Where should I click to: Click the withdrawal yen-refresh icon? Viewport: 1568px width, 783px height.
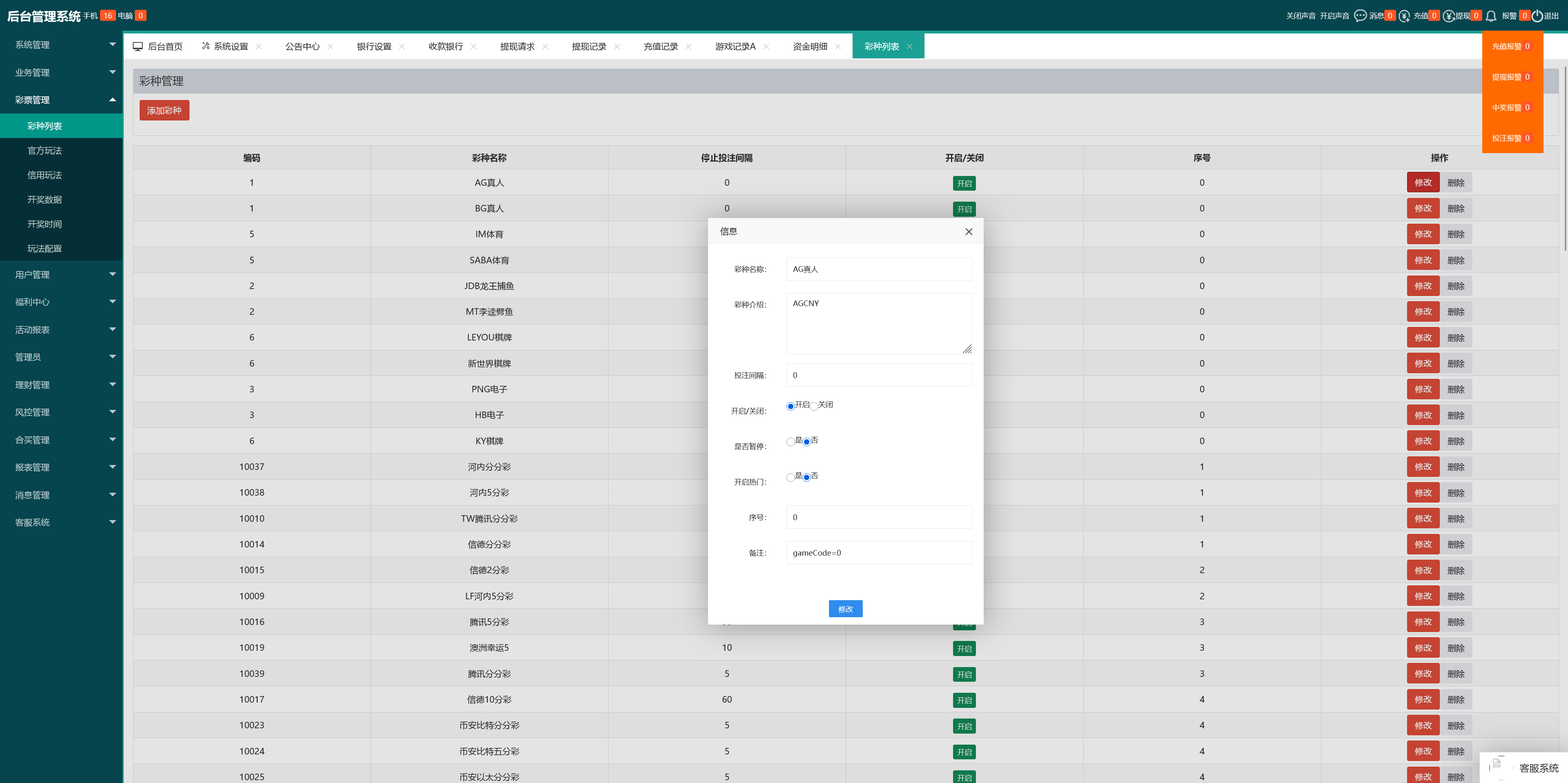point(1449,16)
